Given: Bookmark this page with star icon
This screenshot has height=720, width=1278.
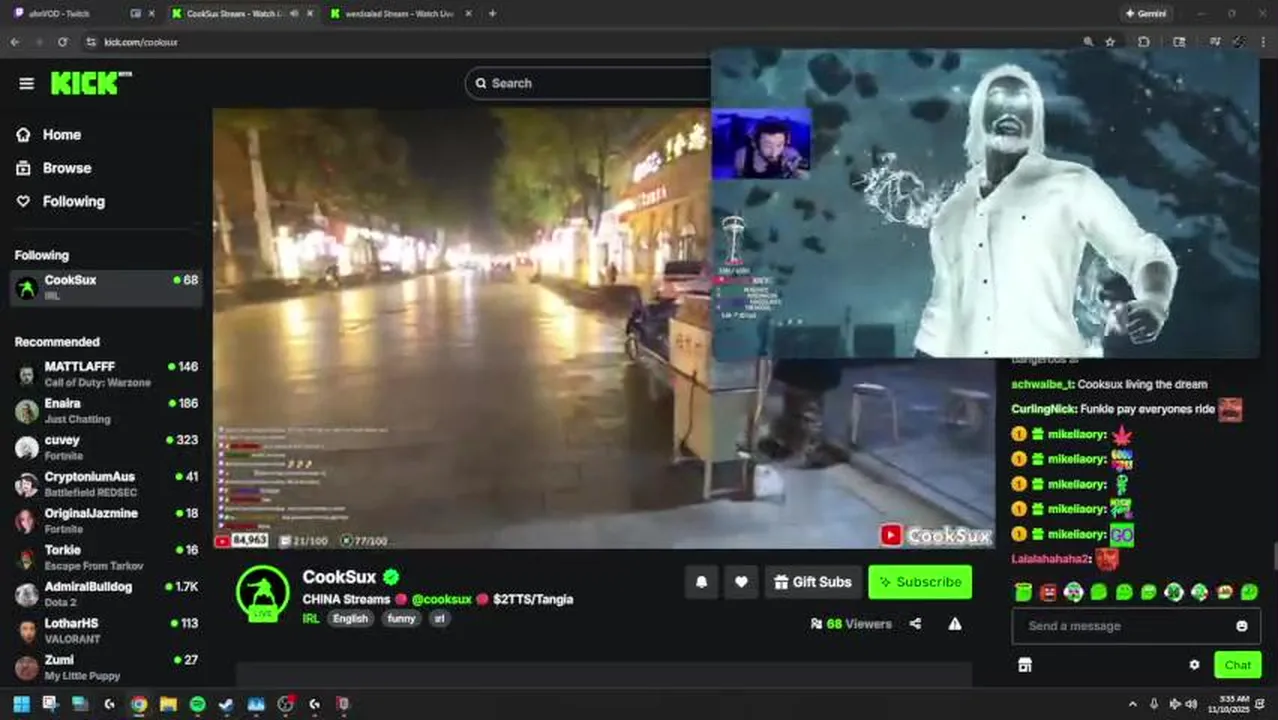Looking at the screenshot, I should click(1110, 42).
